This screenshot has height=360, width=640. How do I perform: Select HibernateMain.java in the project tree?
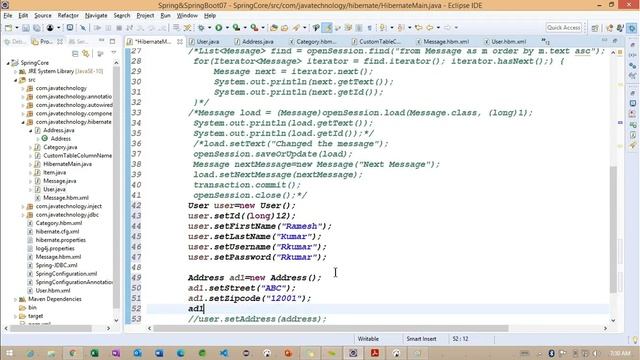coord(67,164)
